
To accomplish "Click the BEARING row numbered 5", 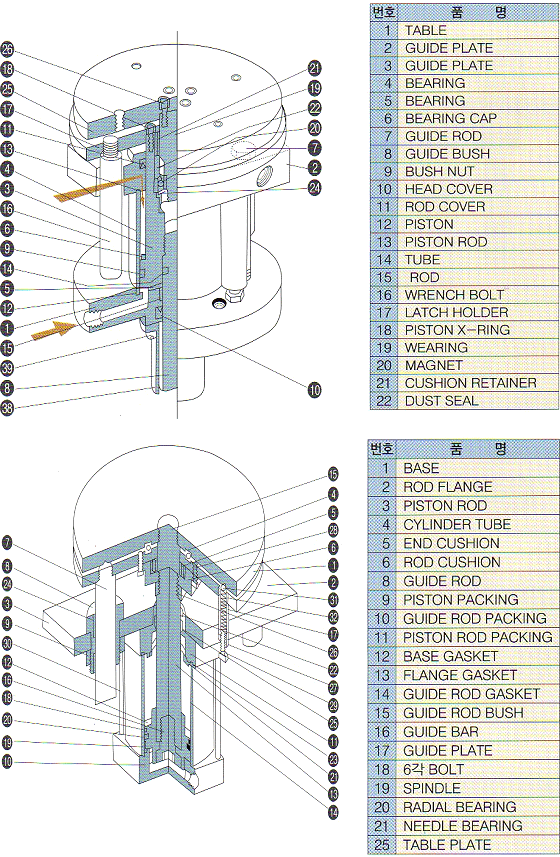I will [x=464, y=101].
